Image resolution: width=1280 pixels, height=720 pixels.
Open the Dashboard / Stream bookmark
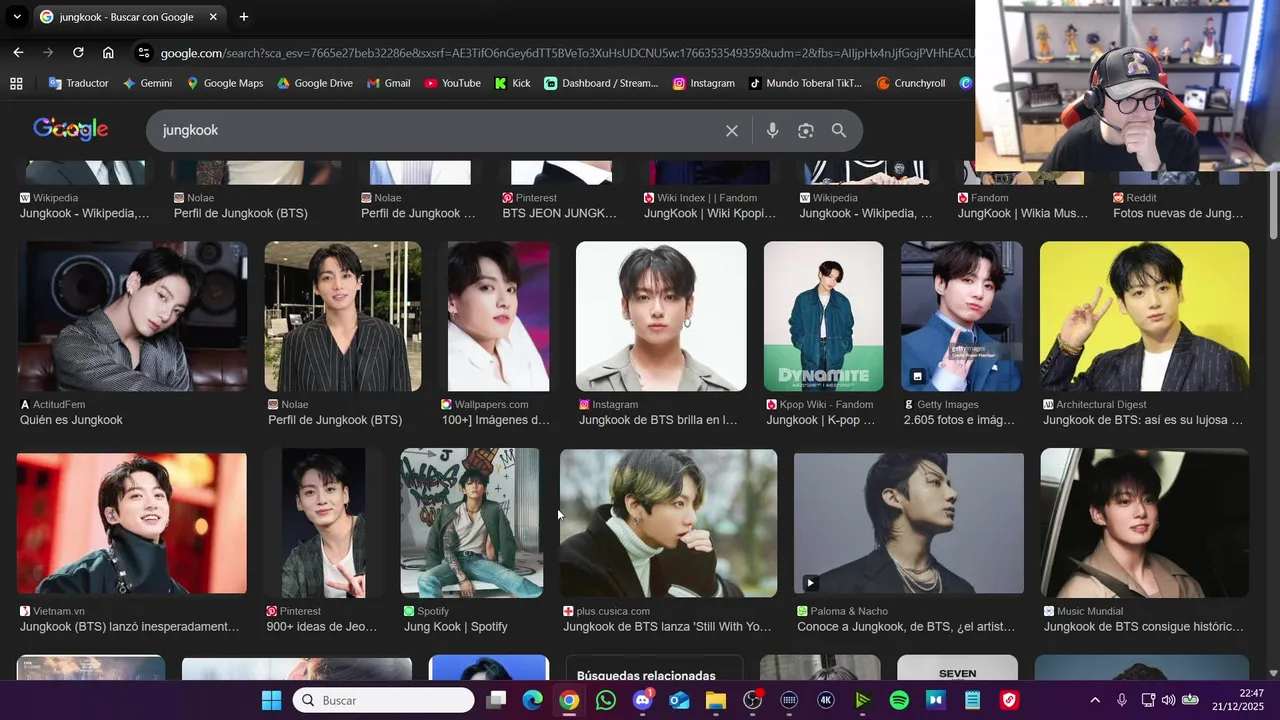[x=601, y=83]
